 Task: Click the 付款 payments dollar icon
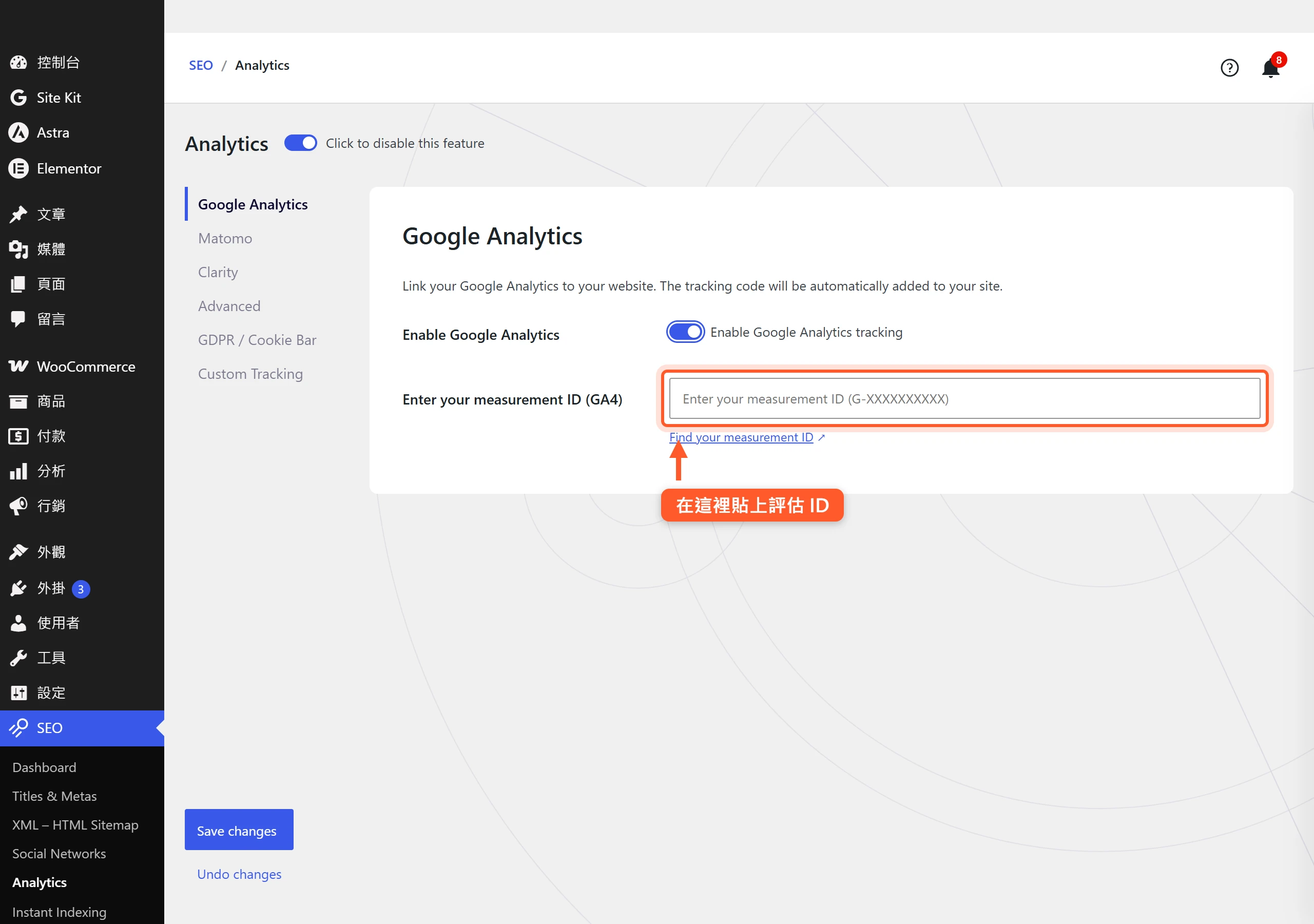[x=18, y=436]
